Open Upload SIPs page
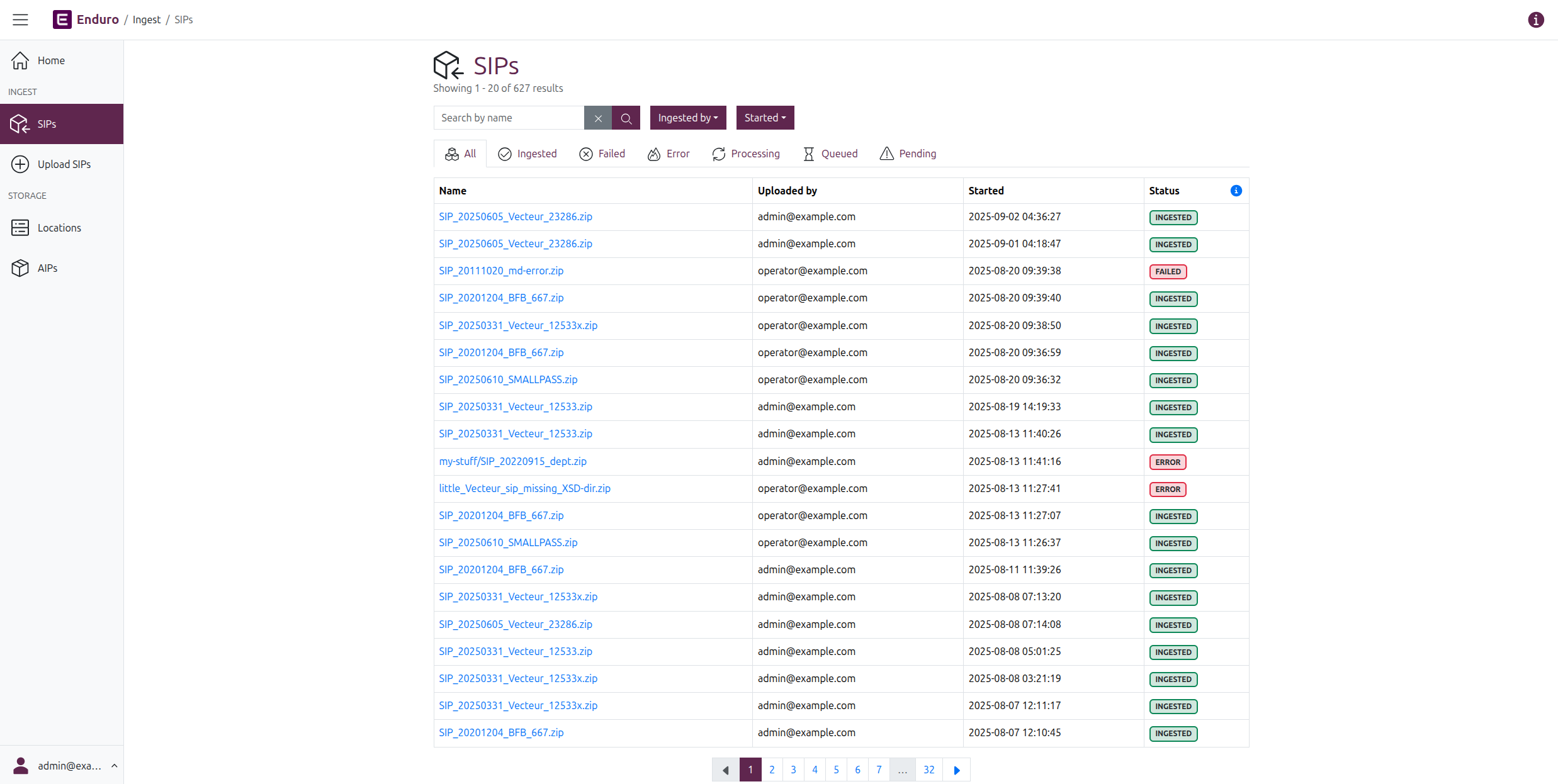Image resolution: width=1558 pixels, height=784 pixels. (x=62, y=164)
